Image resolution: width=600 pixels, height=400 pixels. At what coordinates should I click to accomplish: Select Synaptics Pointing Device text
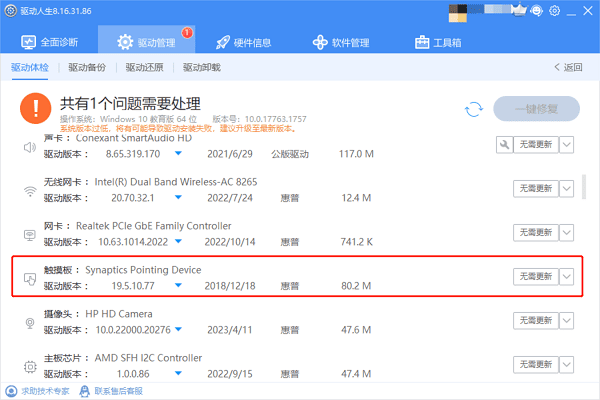tap(143, 270)
